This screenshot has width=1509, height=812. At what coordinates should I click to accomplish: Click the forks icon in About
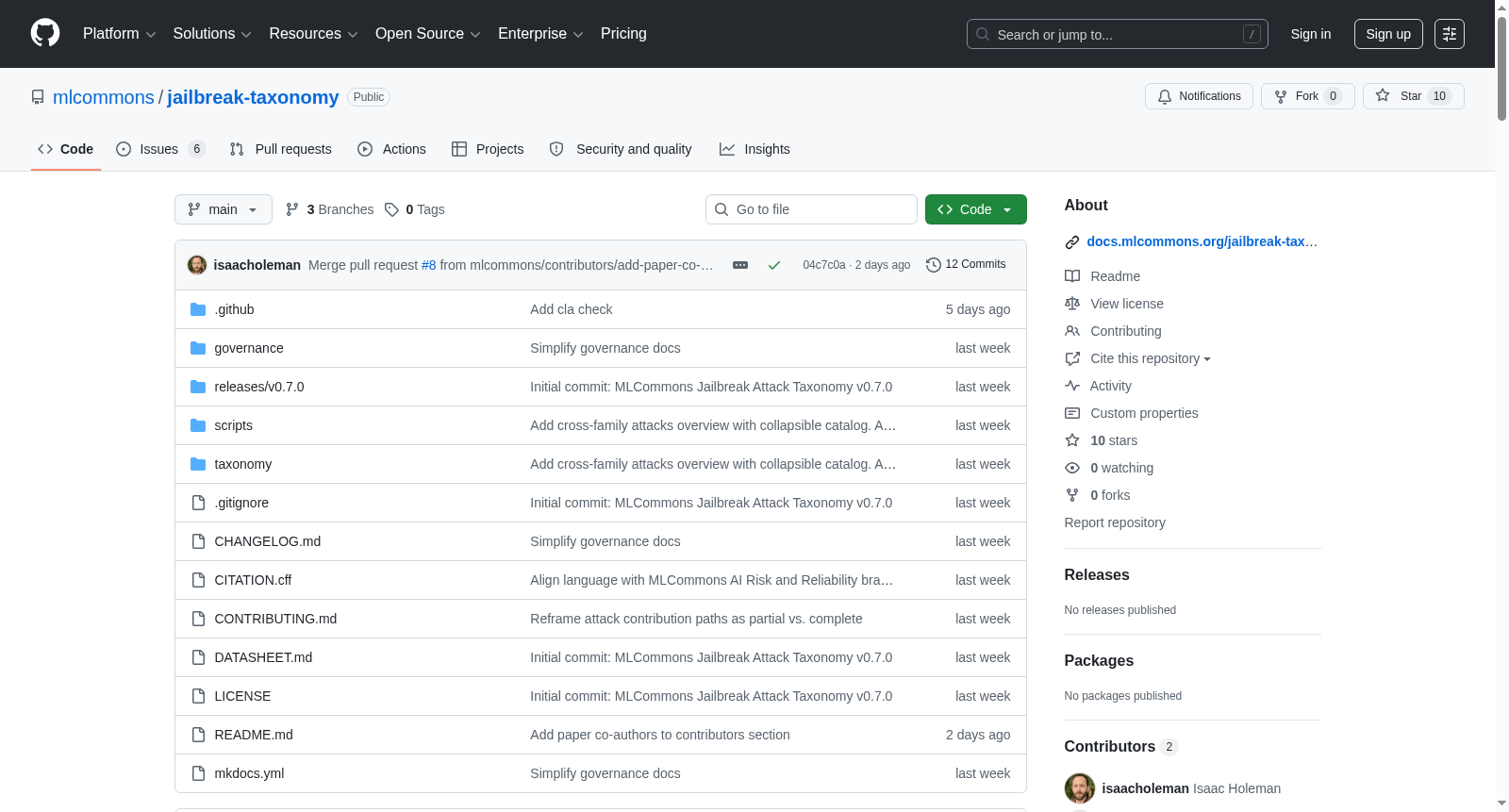coord(1072,495)
